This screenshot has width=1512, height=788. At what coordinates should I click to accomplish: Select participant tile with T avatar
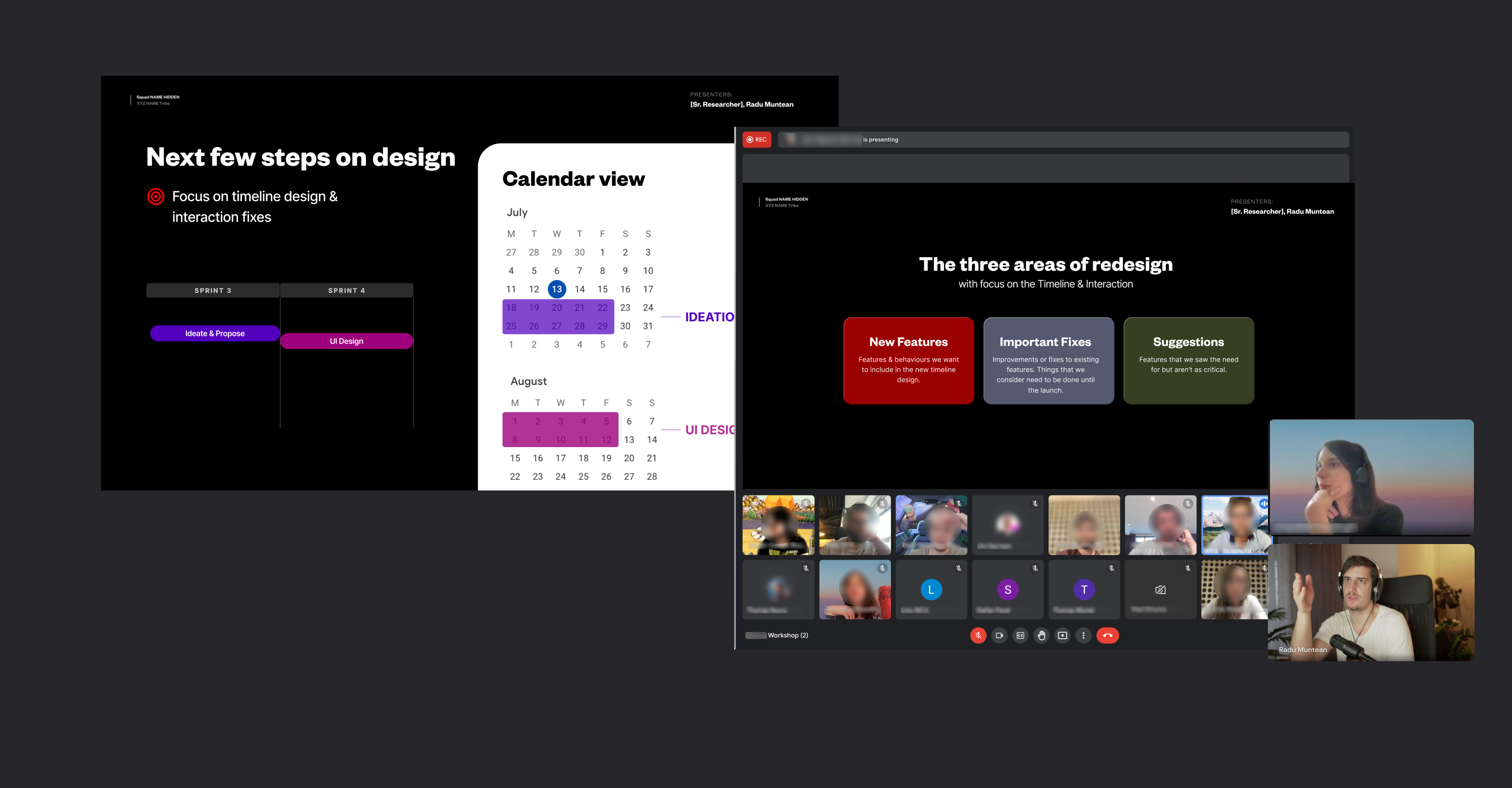pos(1083,589)
